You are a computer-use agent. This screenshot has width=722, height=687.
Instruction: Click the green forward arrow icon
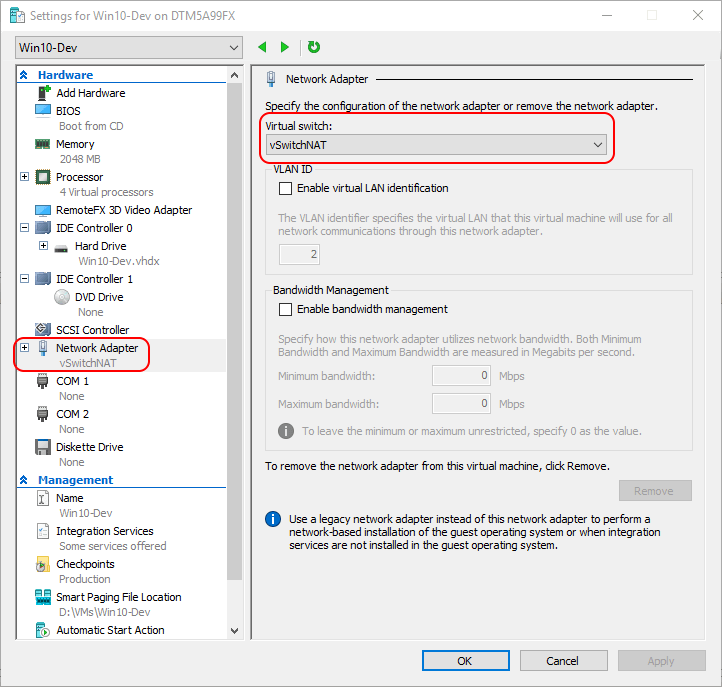[285, 47]
